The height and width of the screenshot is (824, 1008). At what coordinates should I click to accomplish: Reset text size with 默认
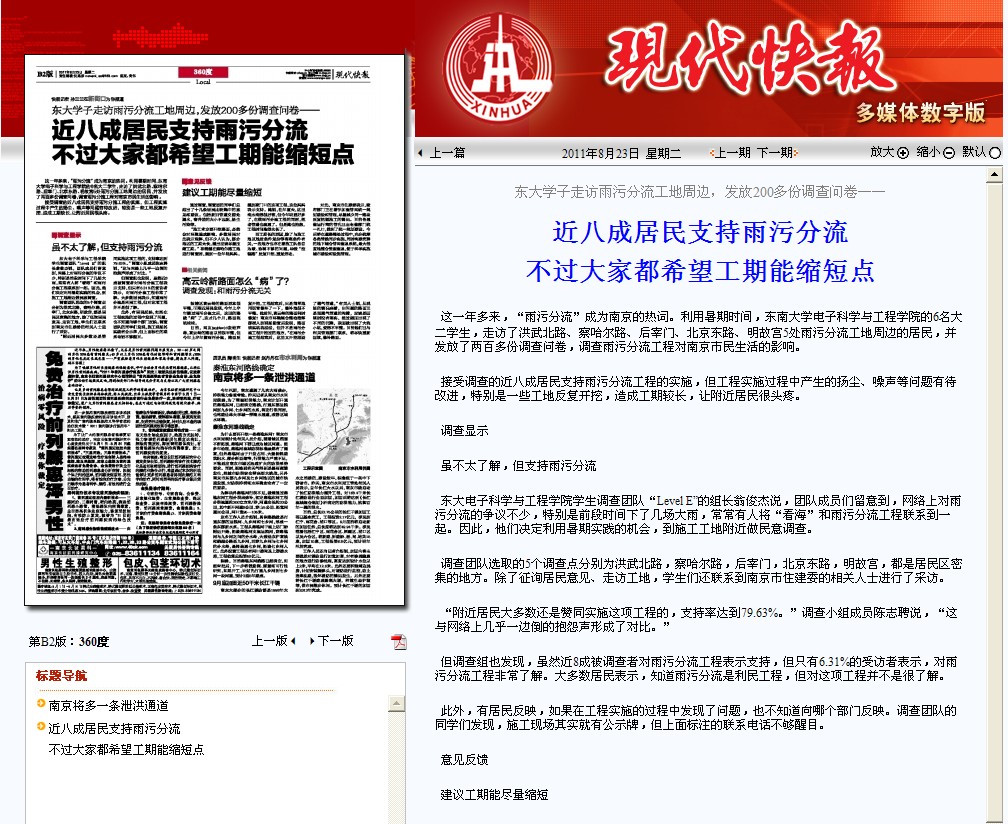click(x=982, y=152)
